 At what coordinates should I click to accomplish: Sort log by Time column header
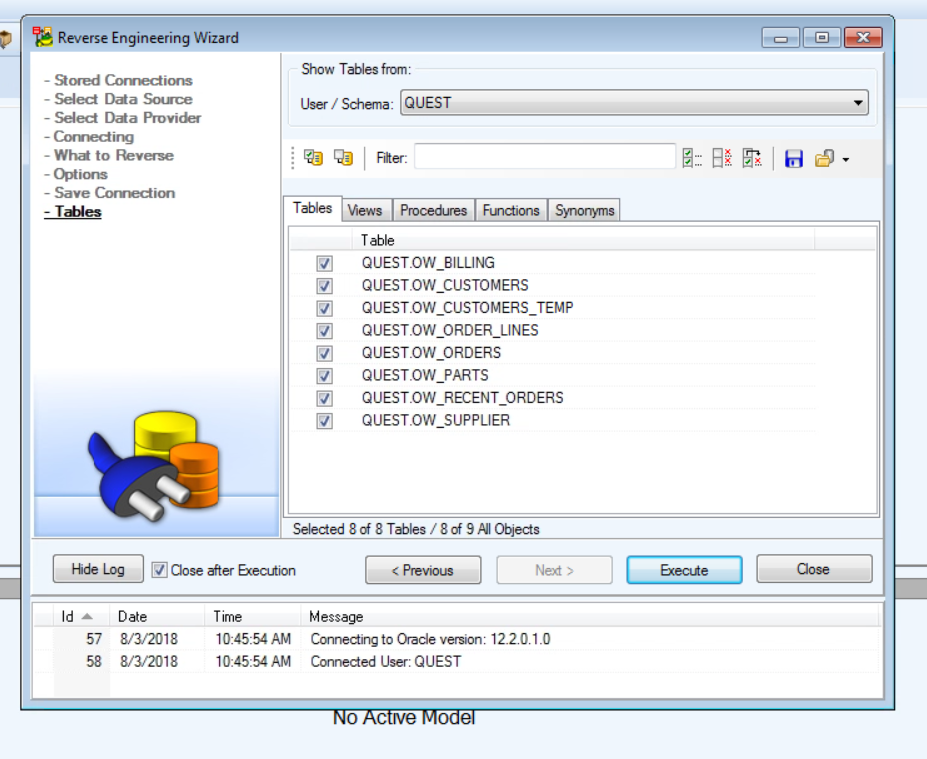pos(252,617)
